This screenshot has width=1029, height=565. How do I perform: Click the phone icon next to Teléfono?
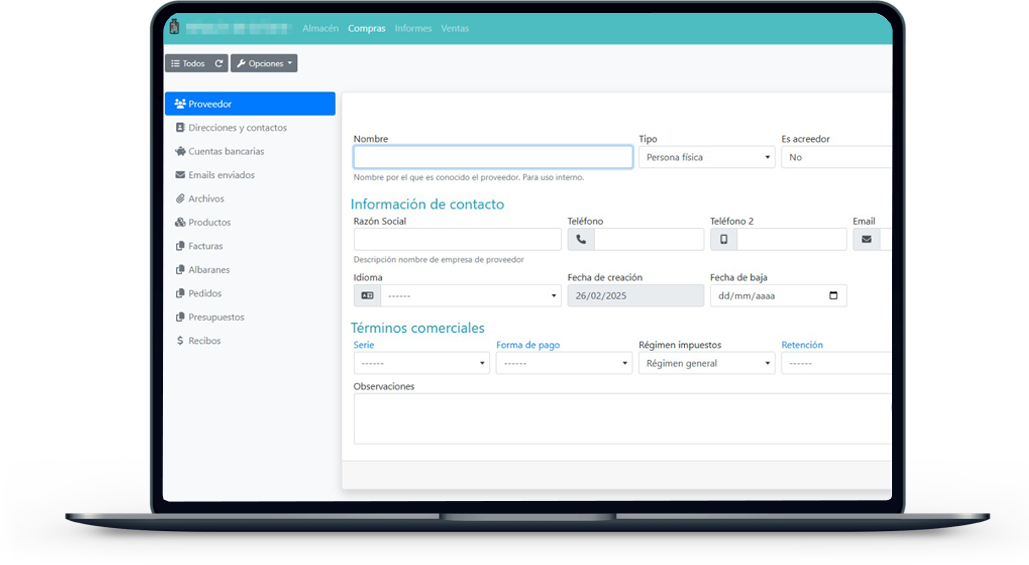coord(581,240)
